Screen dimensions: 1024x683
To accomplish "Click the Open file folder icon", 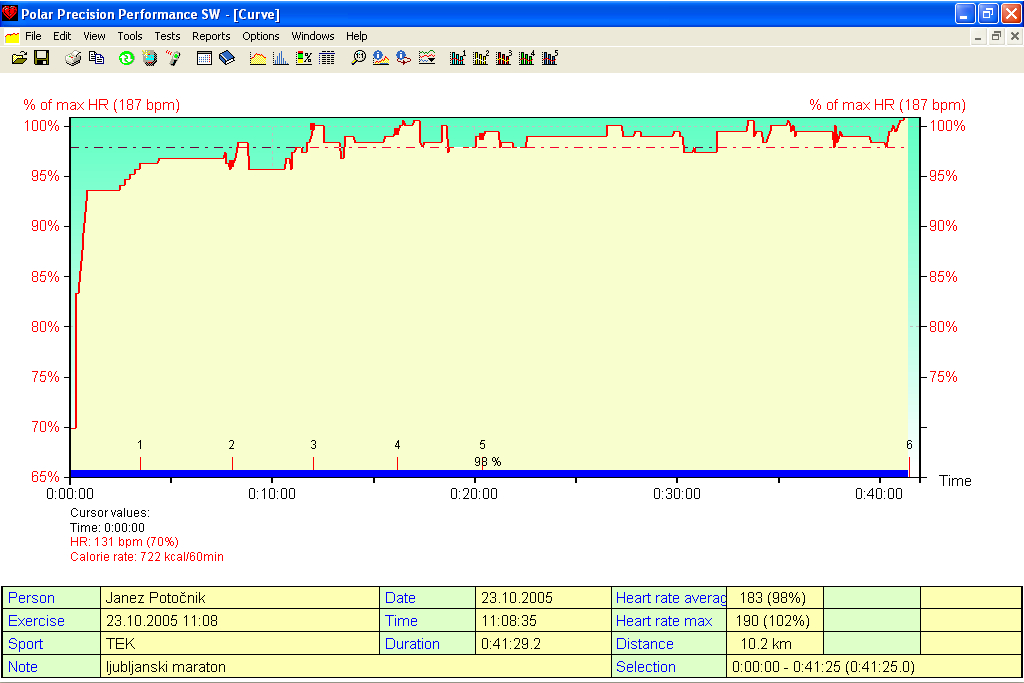I will click(x=20, y=58).
